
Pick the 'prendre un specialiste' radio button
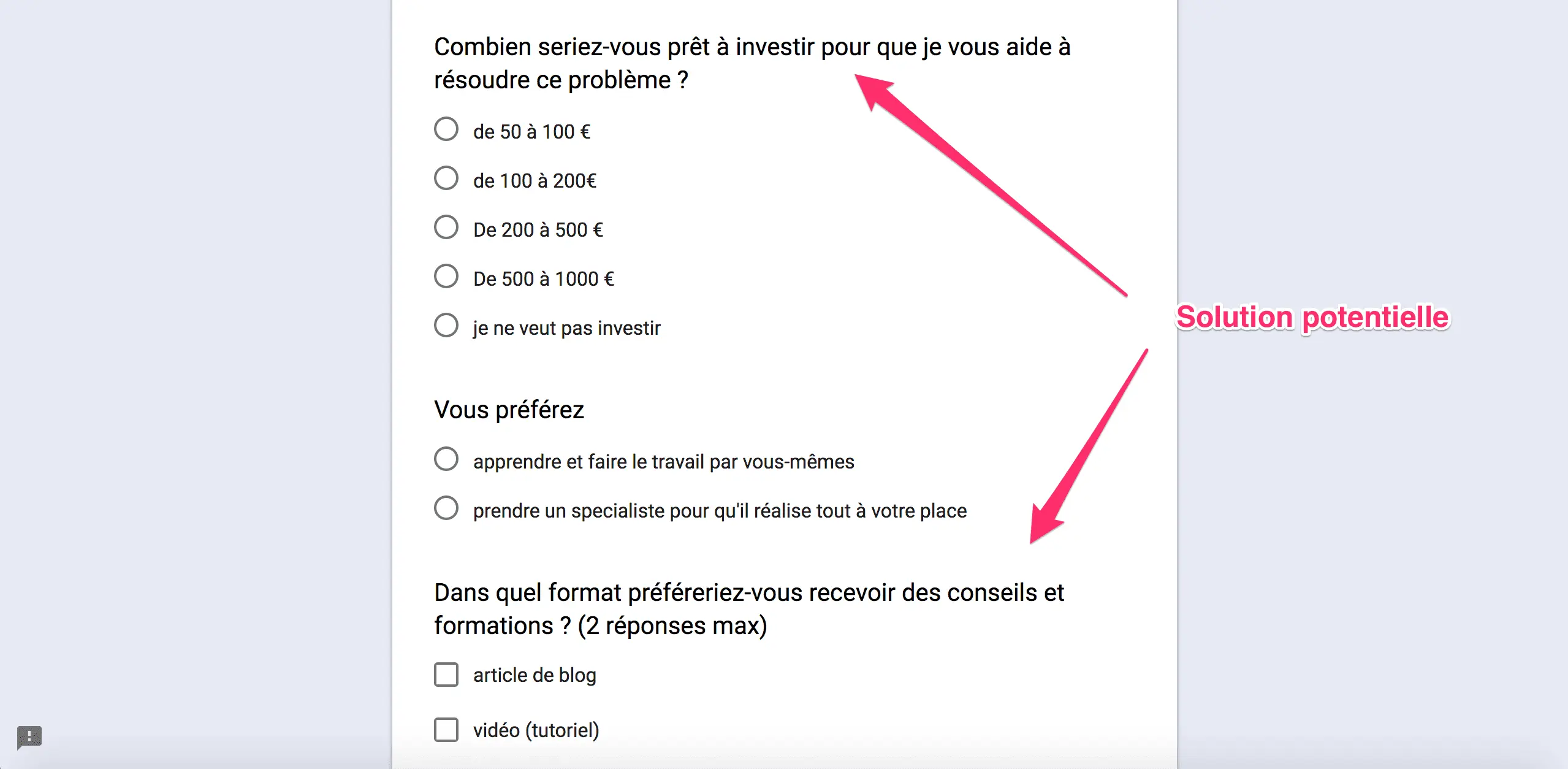446,508
